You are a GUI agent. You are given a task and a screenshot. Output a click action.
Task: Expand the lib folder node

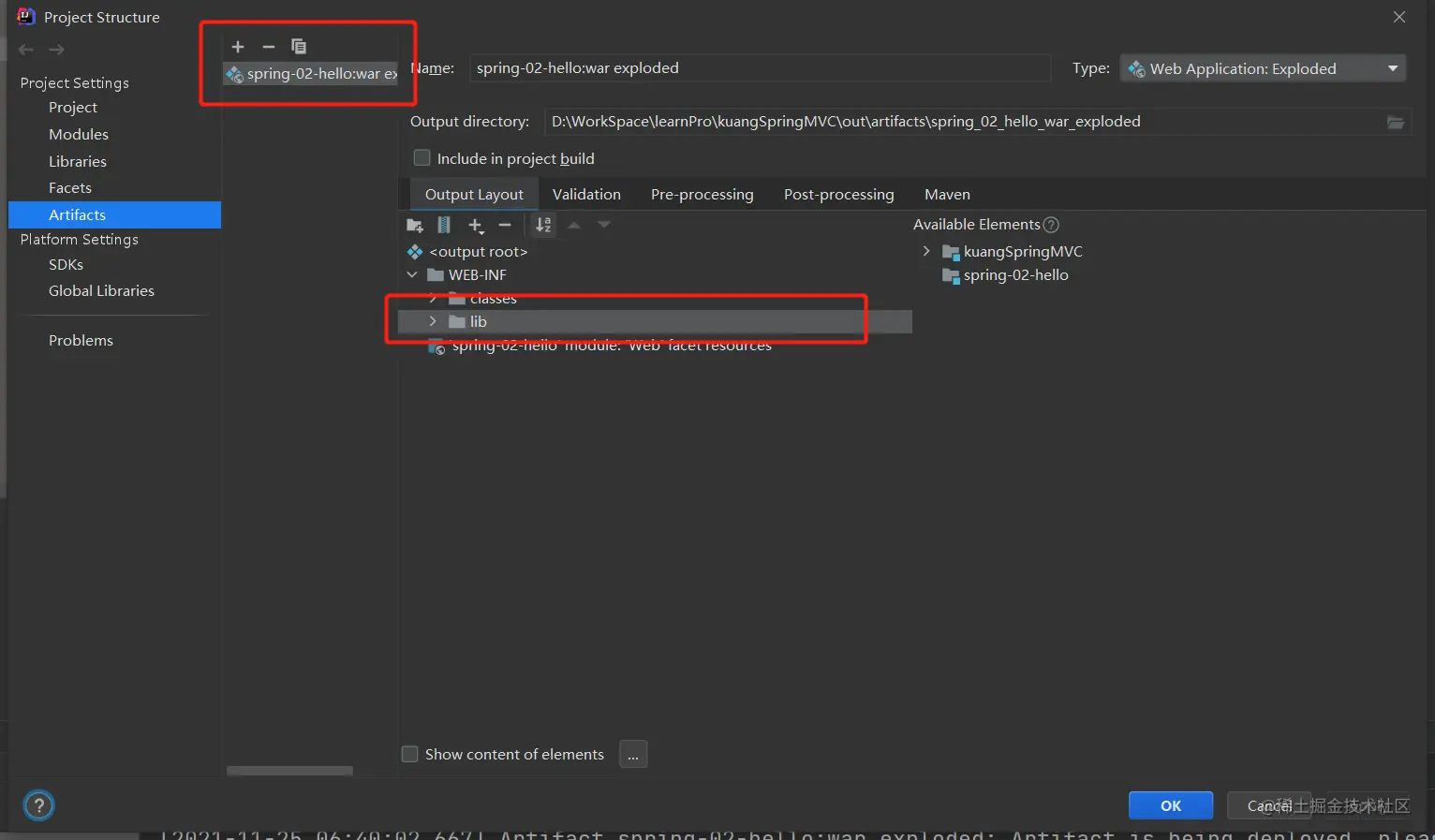click(433, 321)
